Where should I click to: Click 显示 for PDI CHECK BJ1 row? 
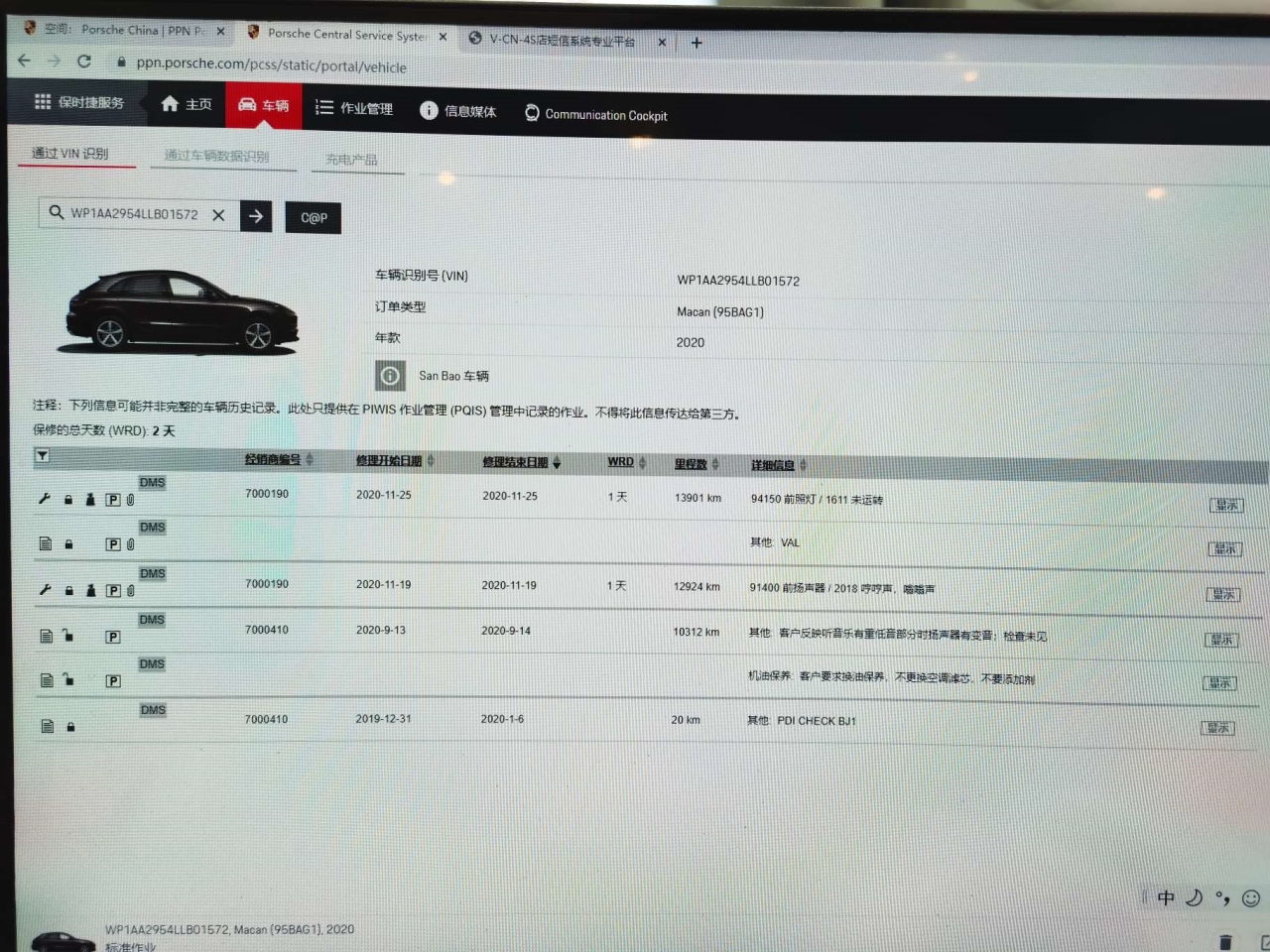pos(1217,728)
